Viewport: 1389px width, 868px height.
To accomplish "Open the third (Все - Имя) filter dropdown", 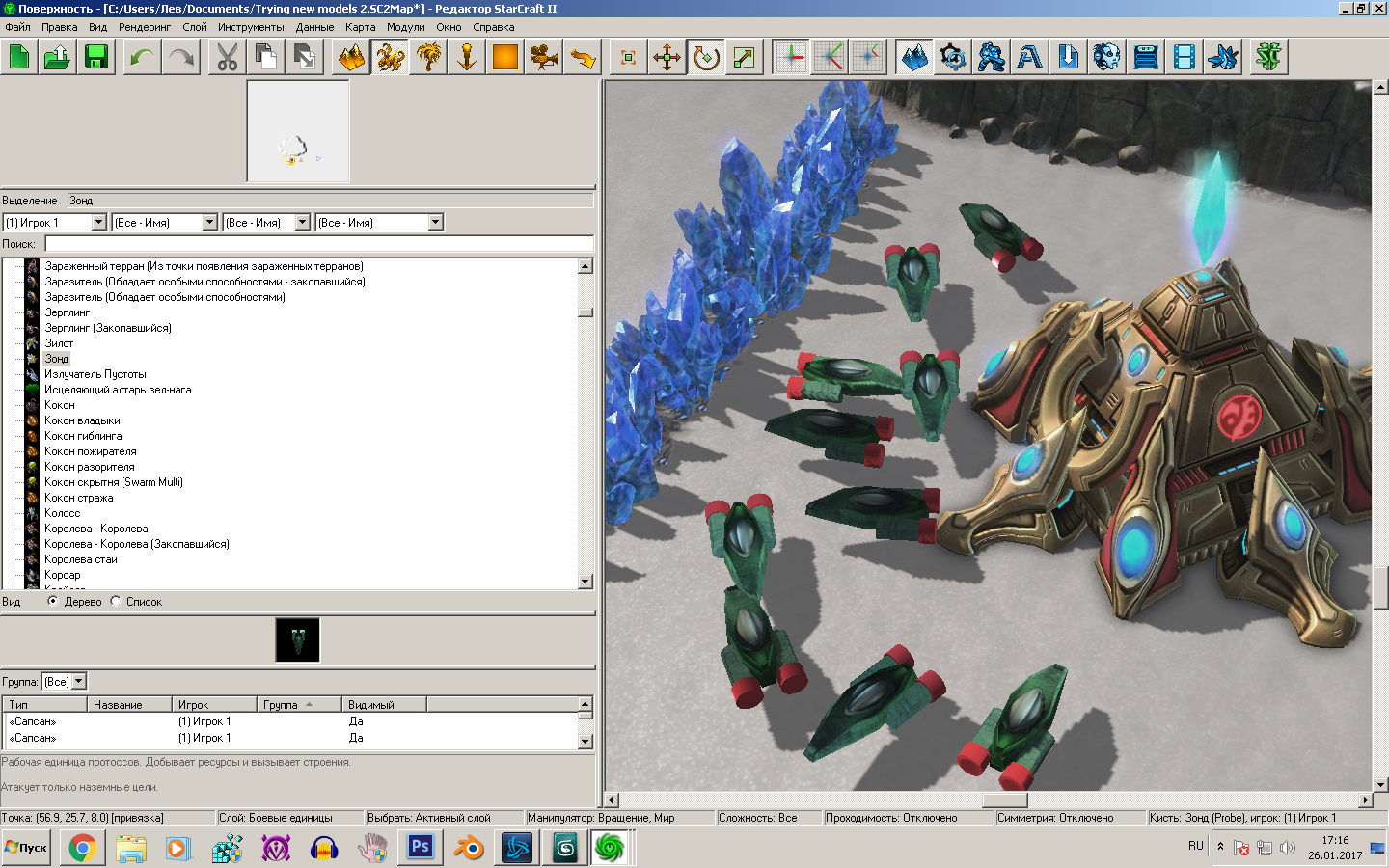I will click(266, 222).
